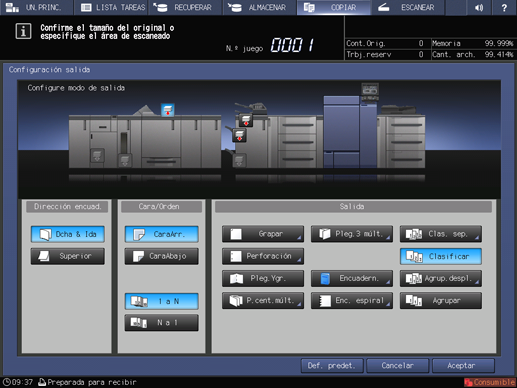Click the Dirección encuad. header
Image resolution: width=517 pixels, height=388 pixels.
(67, 207)
